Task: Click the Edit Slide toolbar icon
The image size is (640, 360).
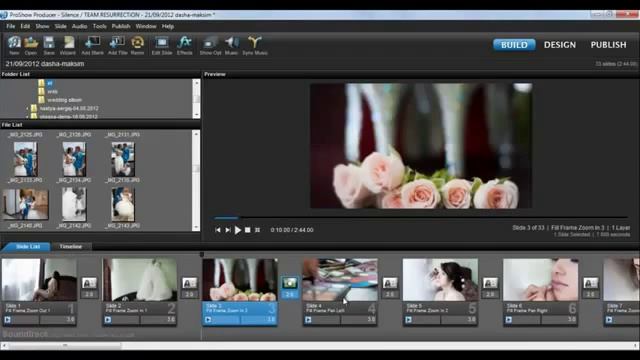Action: pyautogui.click(x=162, y=45)
